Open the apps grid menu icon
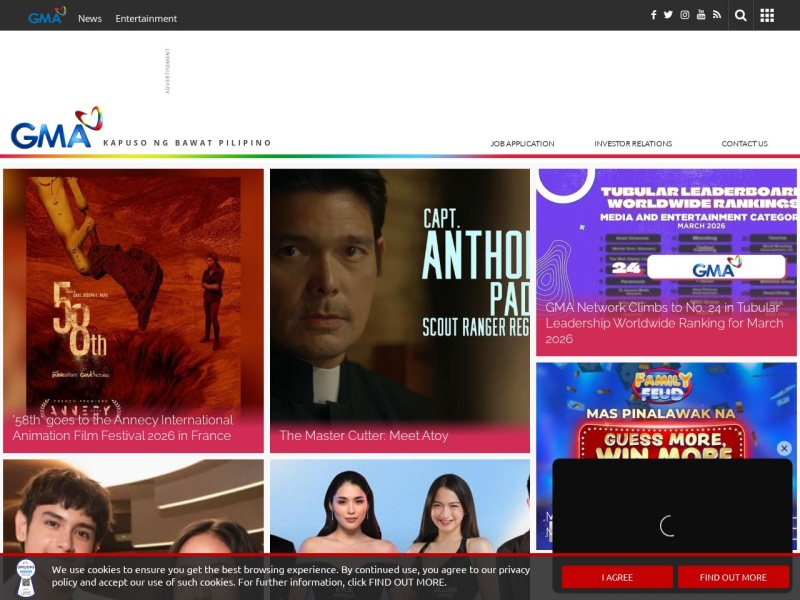The height and width of the screenshot is (600, 800). click(767, 15)
